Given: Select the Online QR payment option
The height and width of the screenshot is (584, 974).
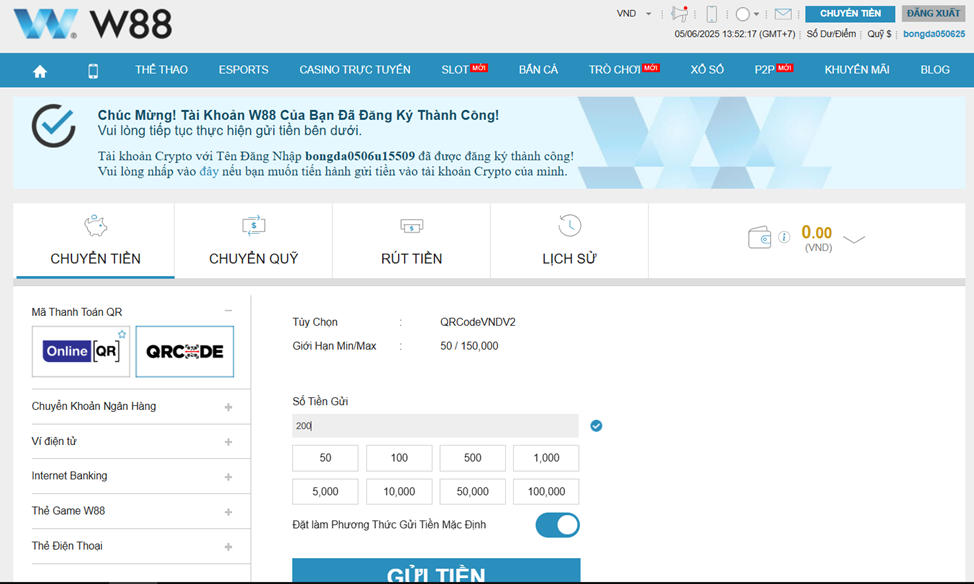Looking at the screenshot, I should [x=81, y=352].
